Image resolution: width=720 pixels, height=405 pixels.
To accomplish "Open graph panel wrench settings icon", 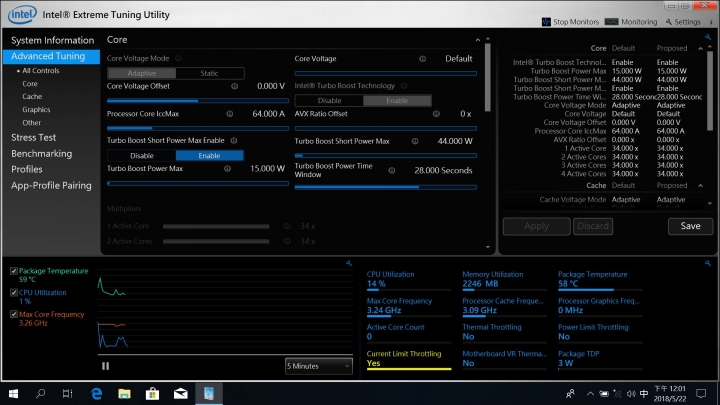I will 349,263.
